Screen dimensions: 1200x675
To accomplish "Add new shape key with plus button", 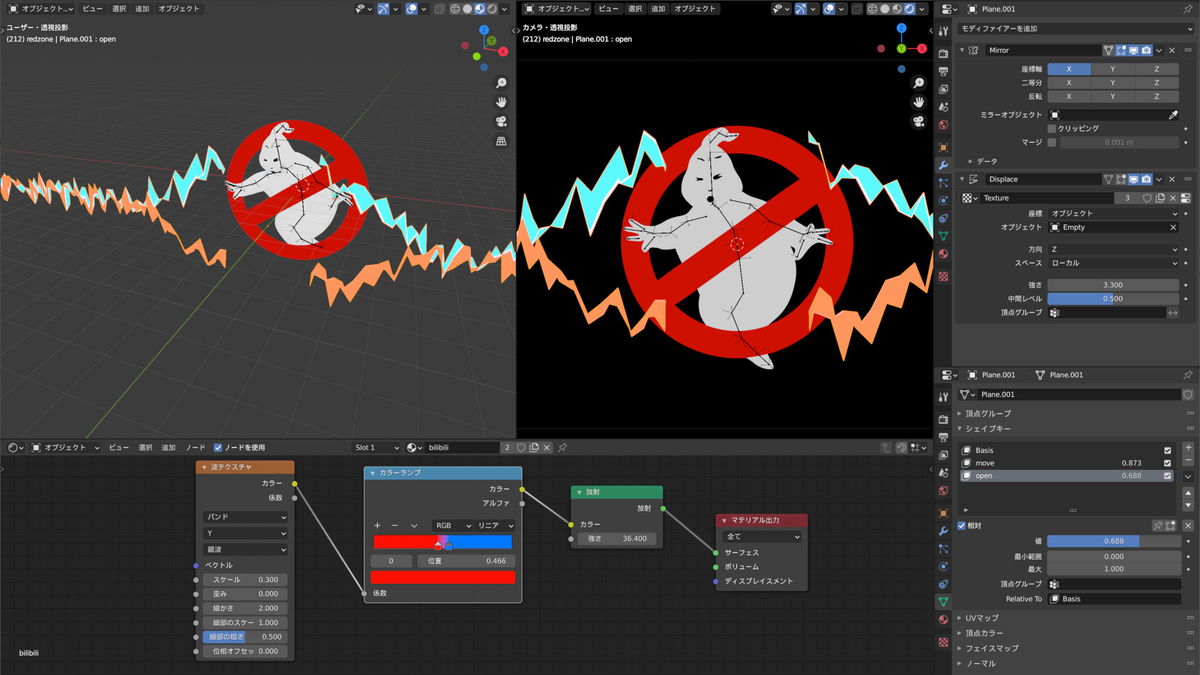I will 1188,448.
